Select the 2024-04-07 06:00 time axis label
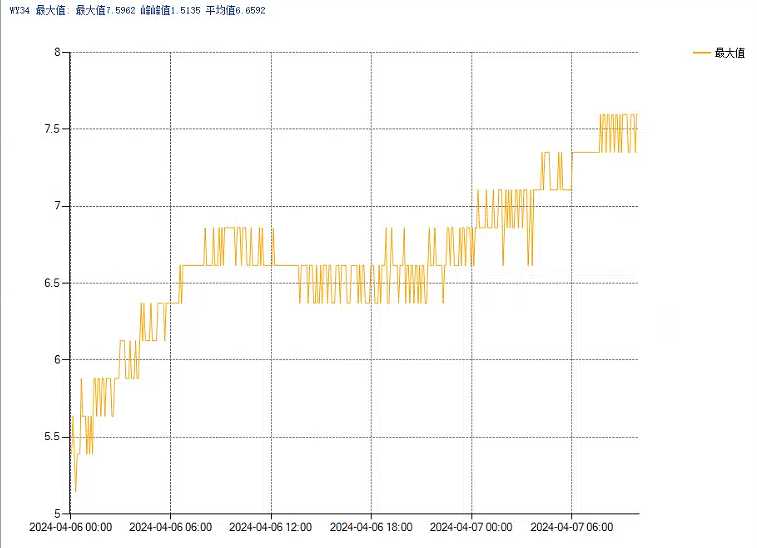Image resolution: width=757 pixels, height=548 pixels. coord(571,526)
